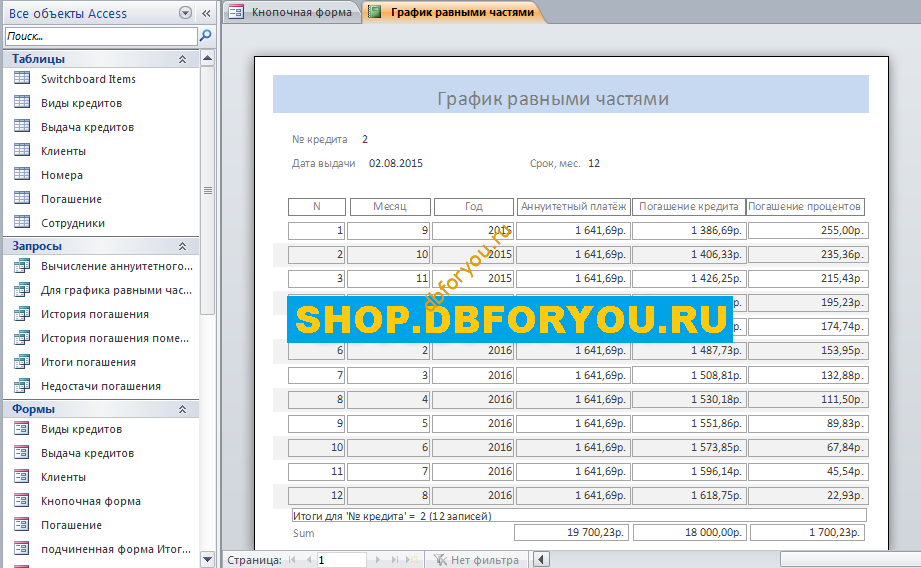Select the Сотрудники table icon
Image resolution: width=921 pixels, height=568 pixels.
coord(22,223)
